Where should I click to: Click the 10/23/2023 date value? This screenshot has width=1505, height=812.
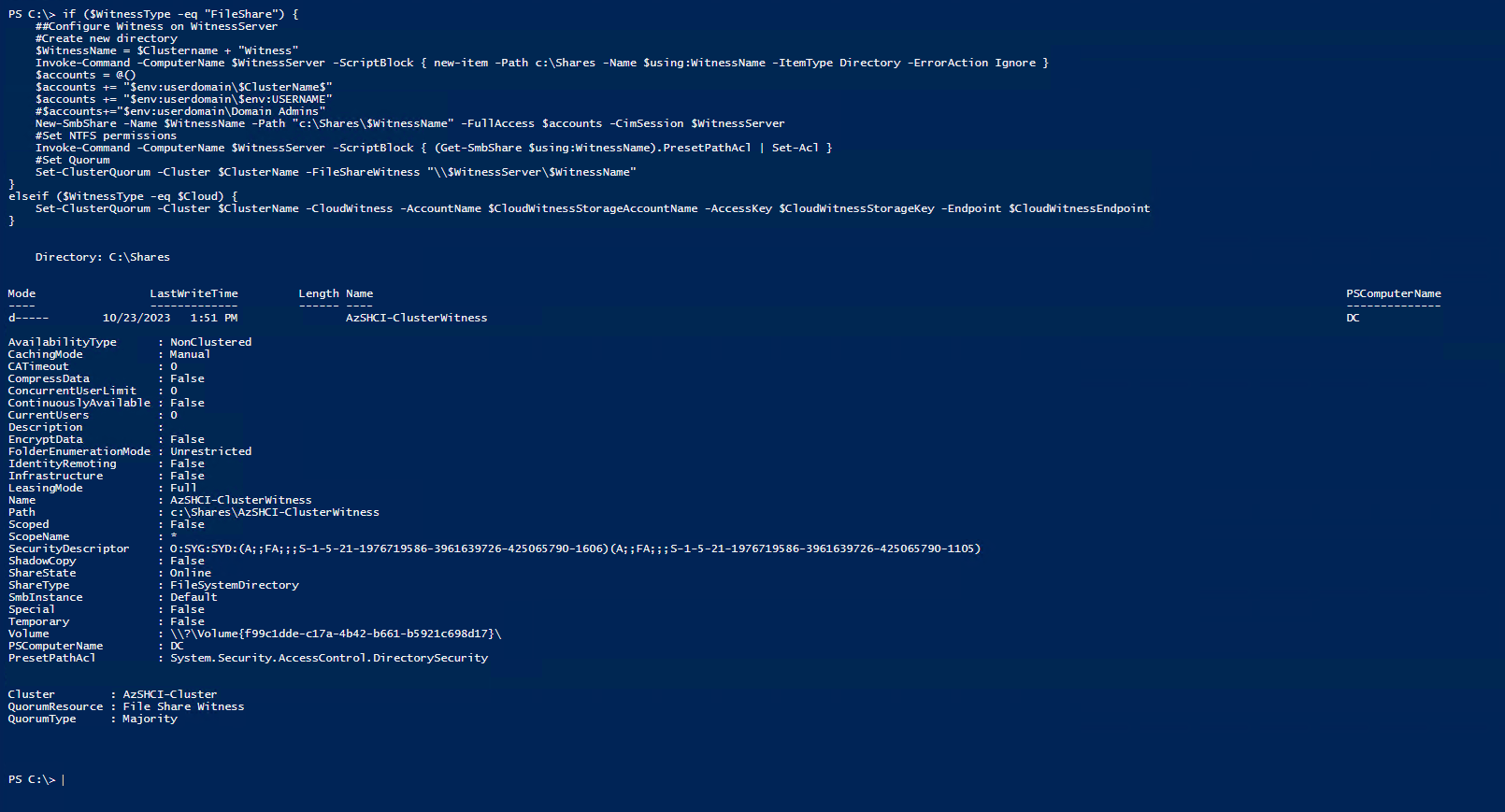[136, 318]
